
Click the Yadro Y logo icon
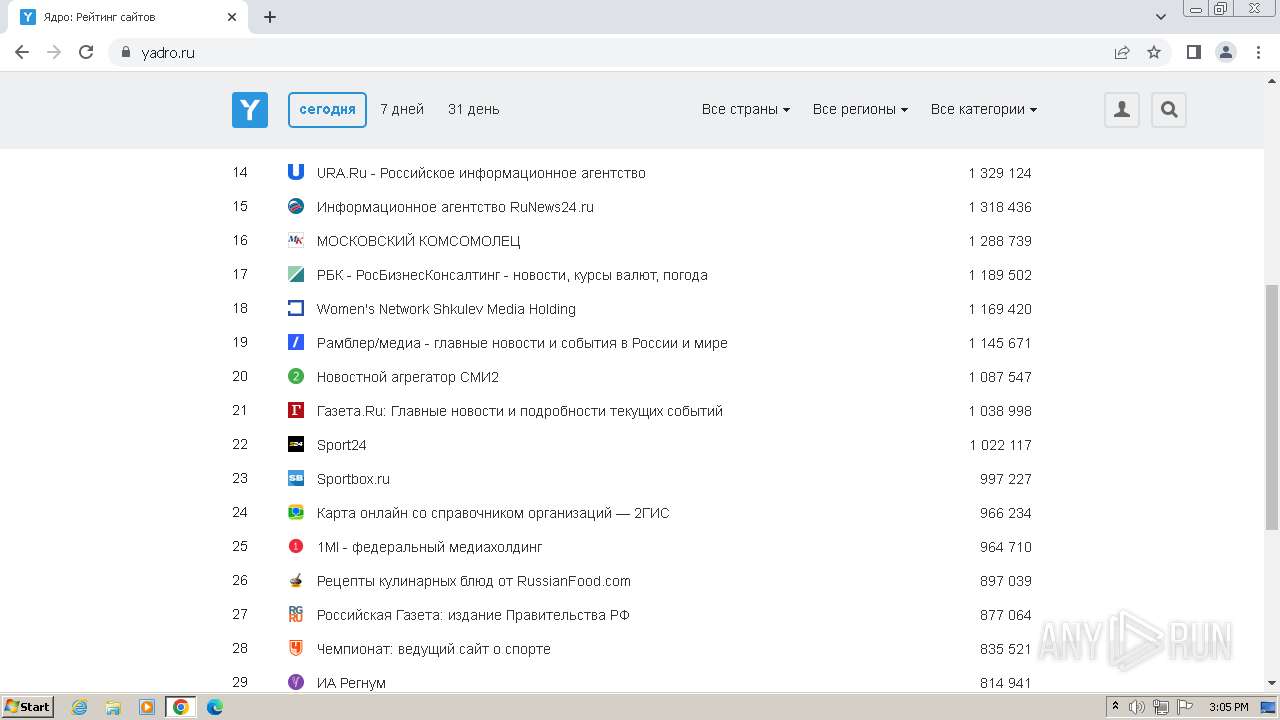(250, 109)
